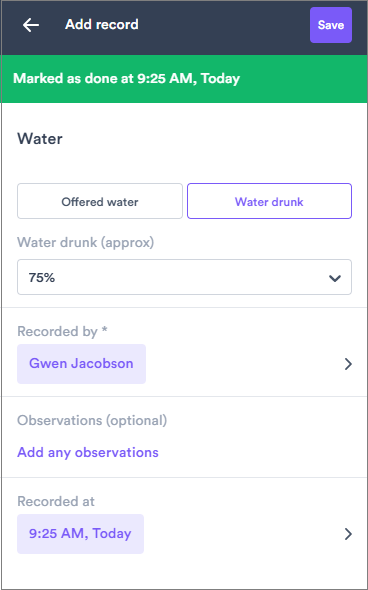Open the 75% water drunk dropdown

(x=184, y=277)
